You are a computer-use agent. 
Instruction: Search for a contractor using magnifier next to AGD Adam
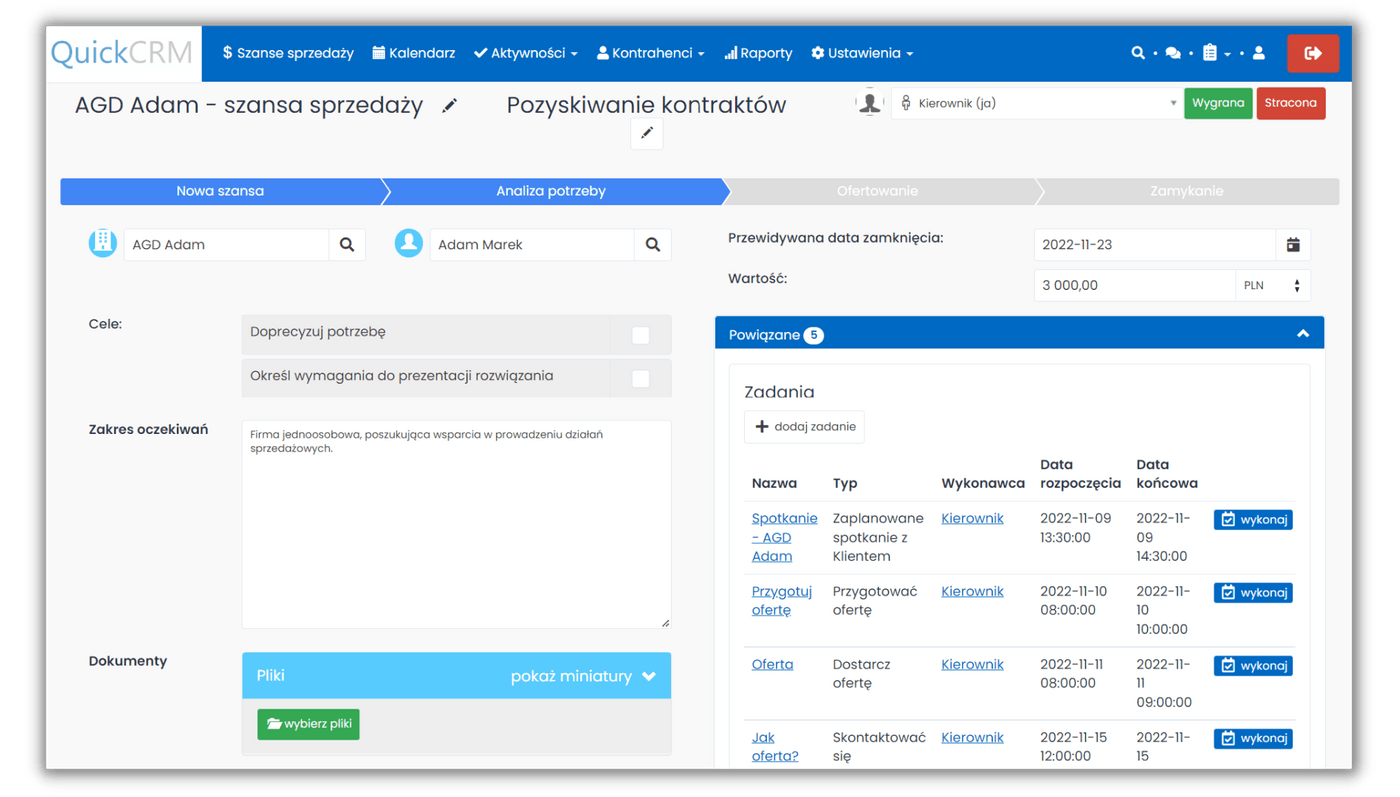(347, 244)
